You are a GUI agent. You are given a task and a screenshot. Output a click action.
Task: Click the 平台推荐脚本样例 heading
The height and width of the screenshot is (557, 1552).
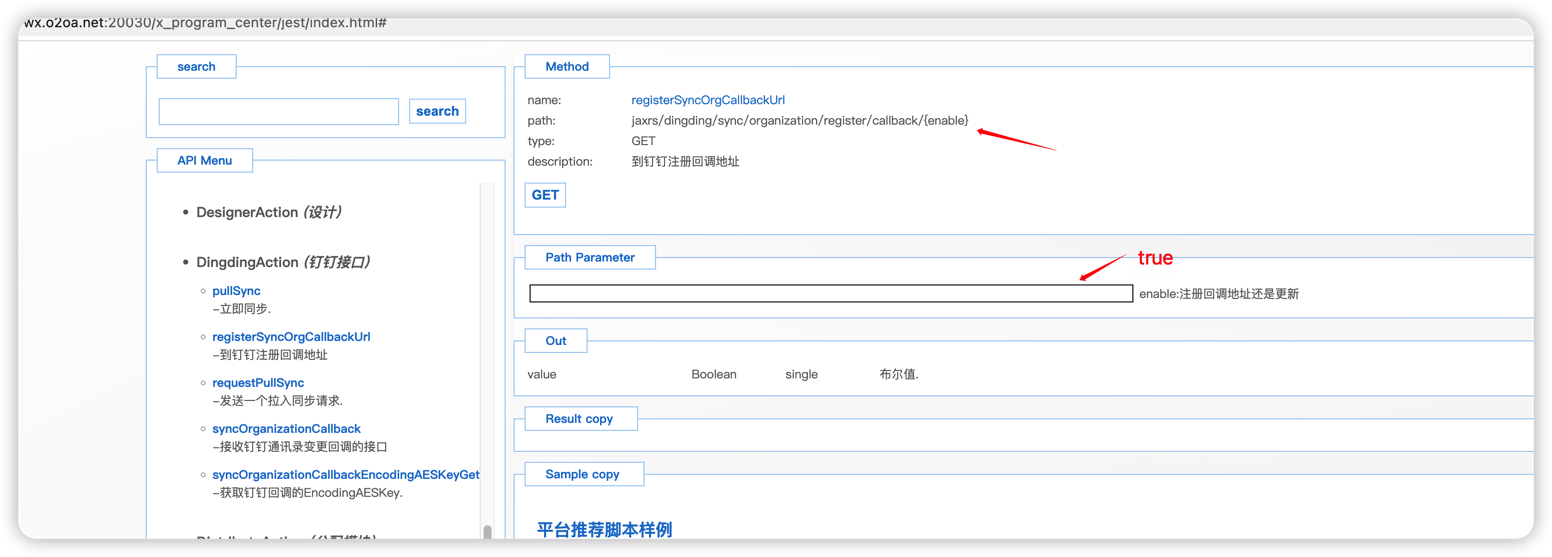(x=604, y=530)
